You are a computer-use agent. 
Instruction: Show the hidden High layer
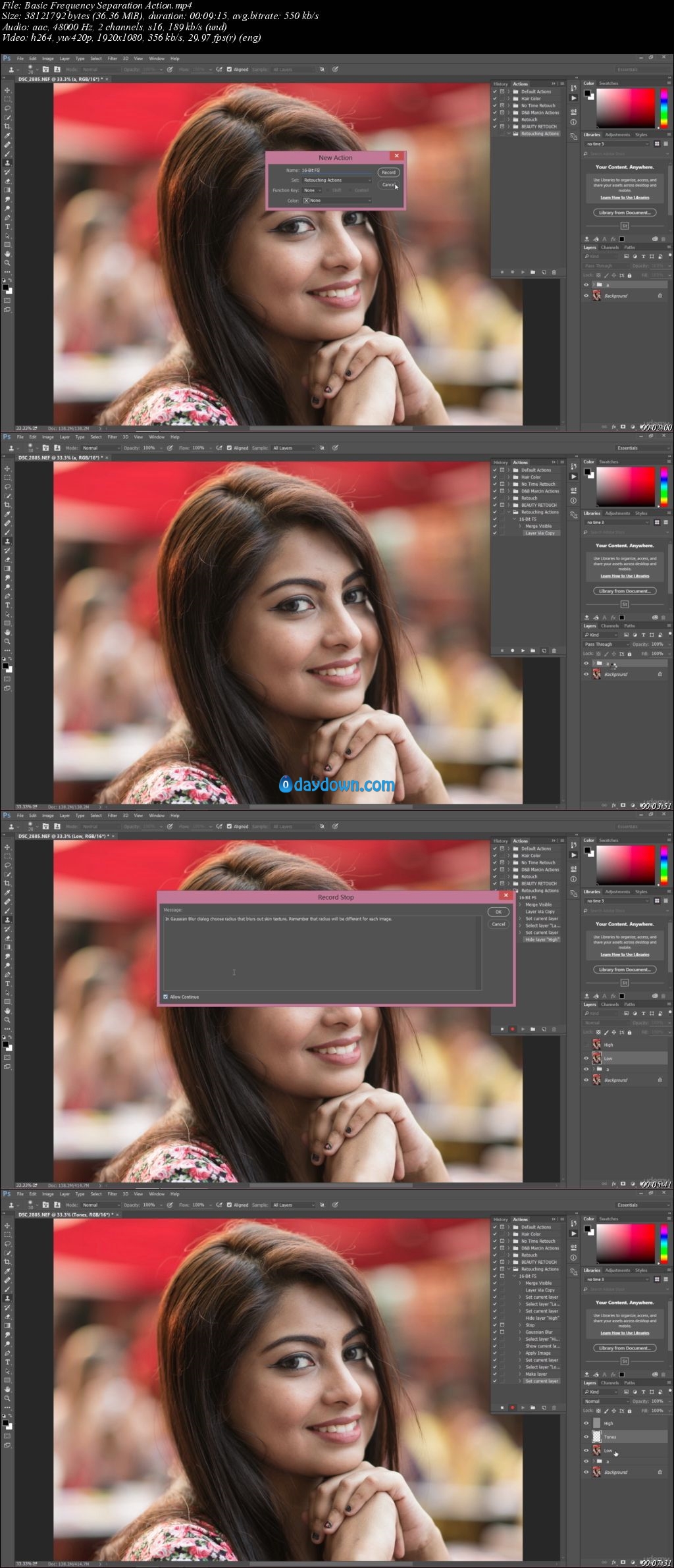tap(586, 1045)
